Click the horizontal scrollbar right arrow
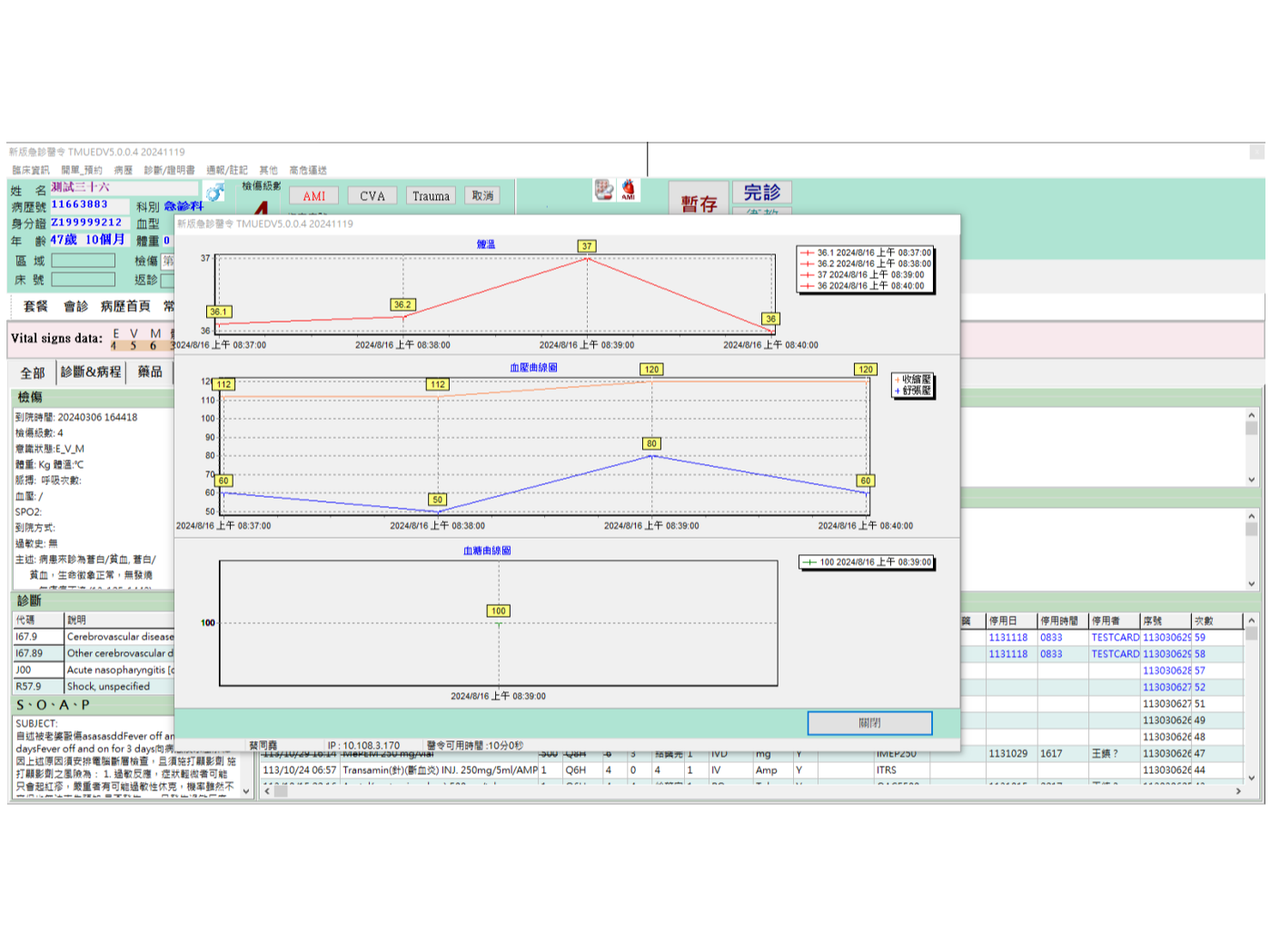 click(1238, 791)
